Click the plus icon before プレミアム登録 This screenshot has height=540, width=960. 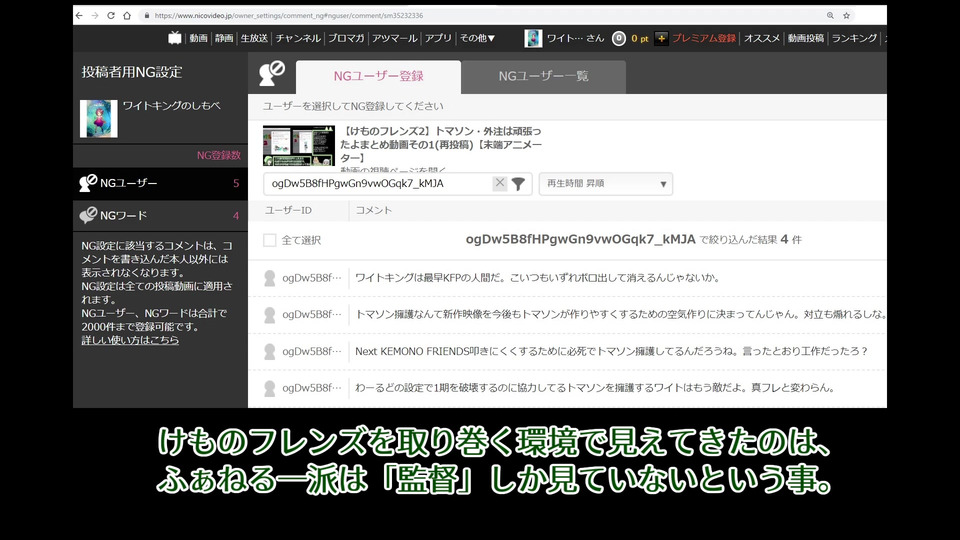pos(661,39)
